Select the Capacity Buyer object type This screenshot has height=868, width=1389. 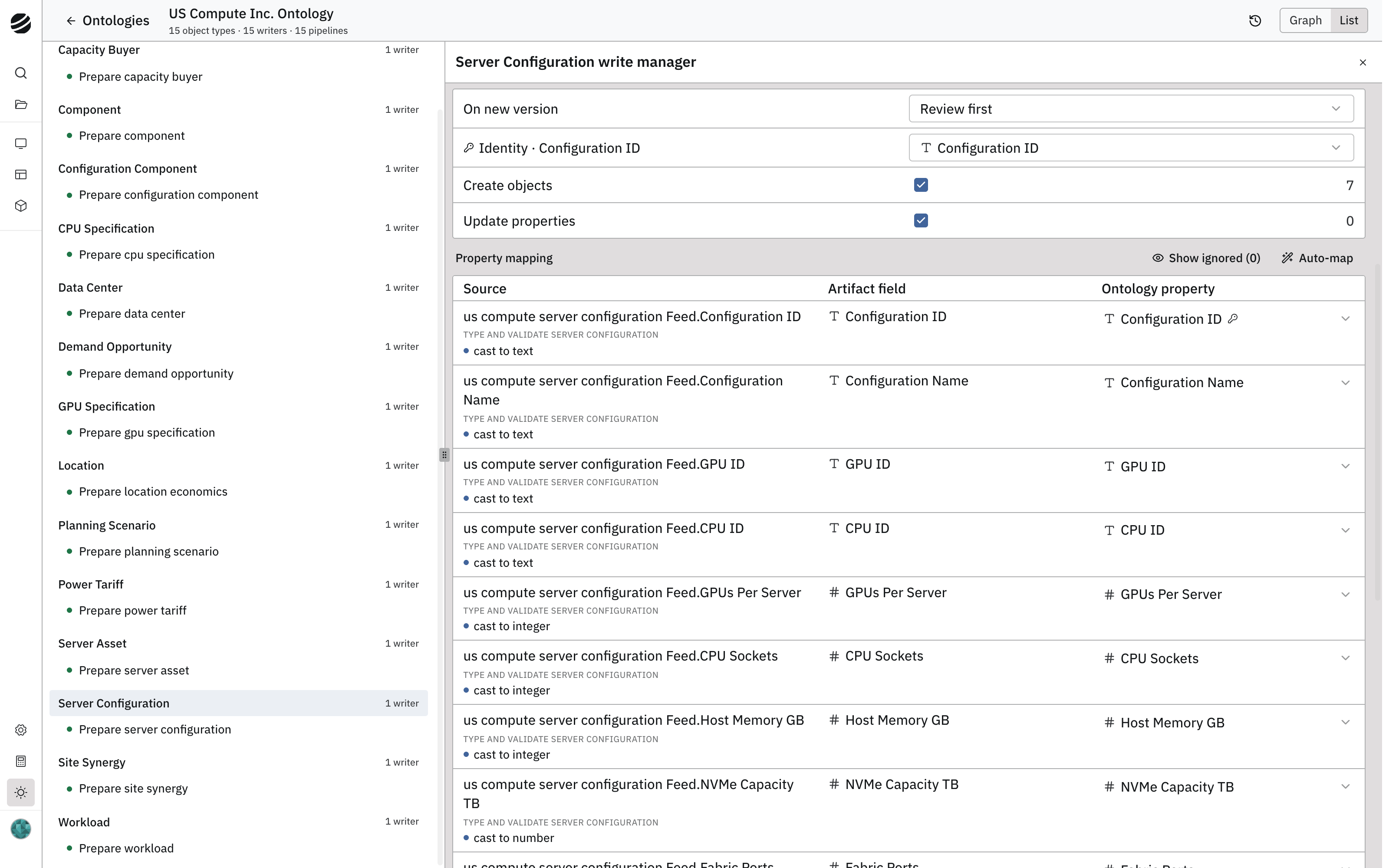(238, 50)
